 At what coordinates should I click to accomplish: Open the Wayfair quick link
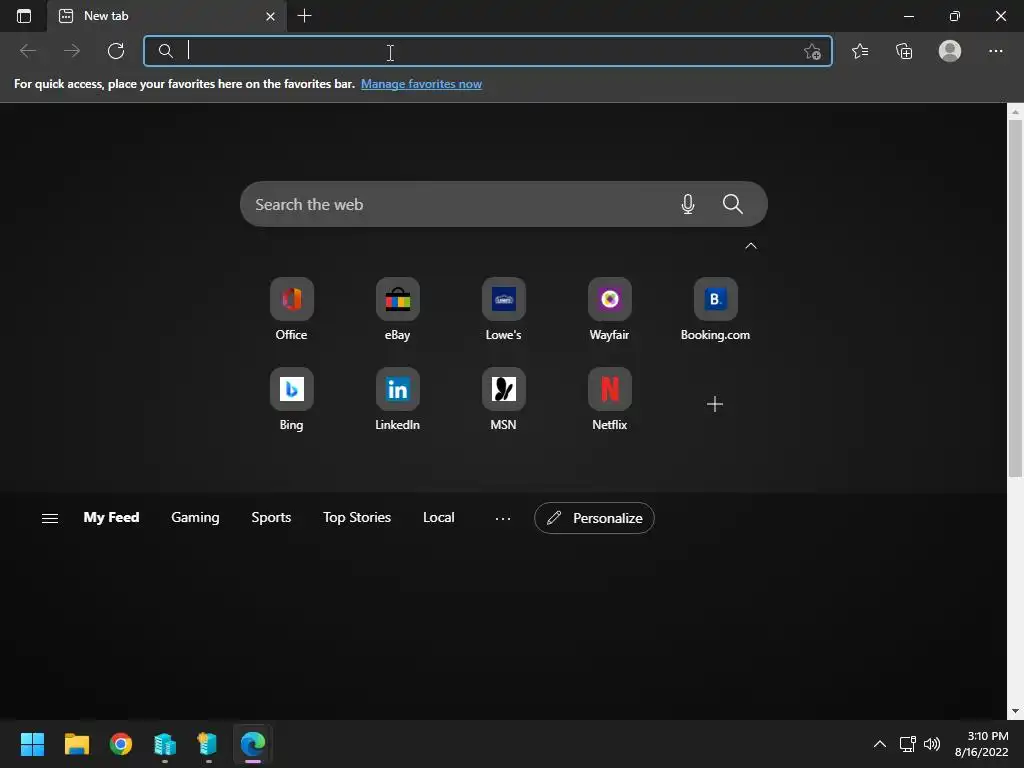tap(609, 309)
